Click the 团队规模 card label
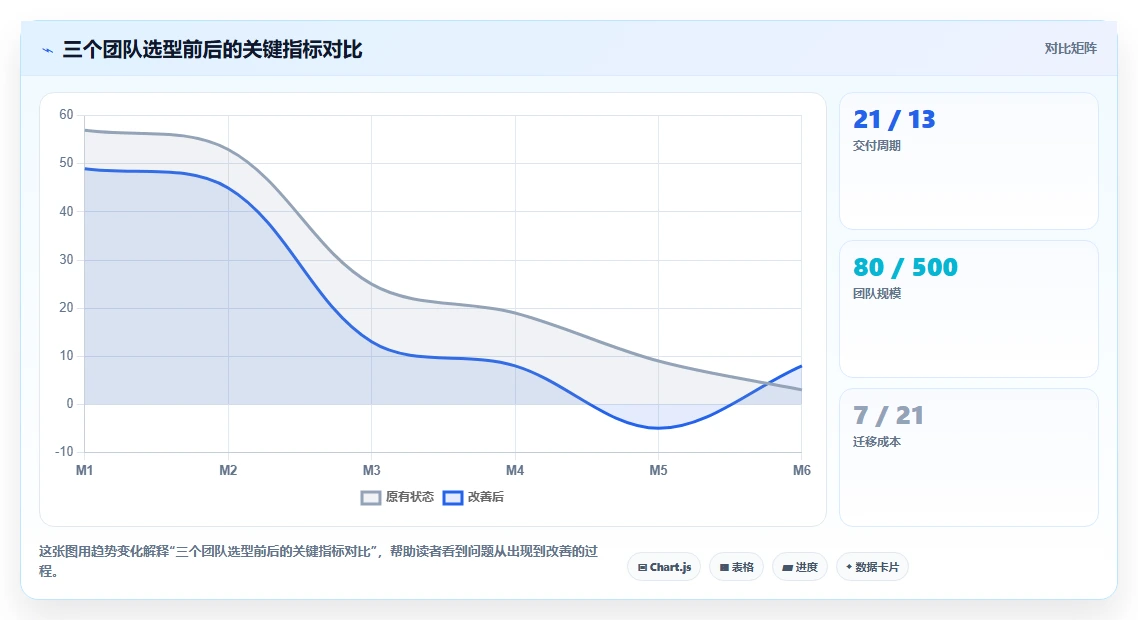The width and height of the screenshot is (1138, 620). (x=877, y=294)
